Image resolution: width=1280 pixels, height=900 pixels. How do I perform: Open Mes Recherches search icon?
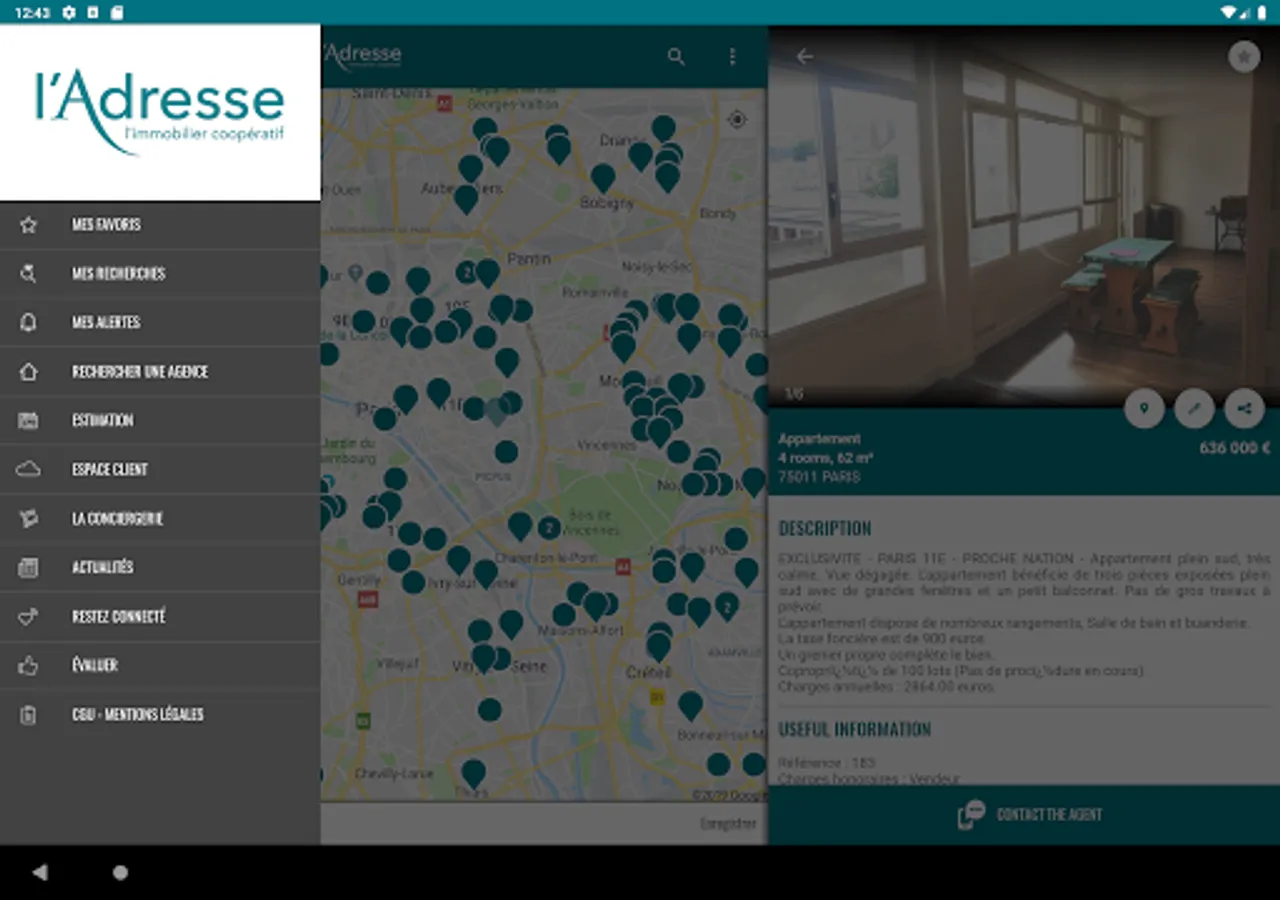tap(28, 274)
